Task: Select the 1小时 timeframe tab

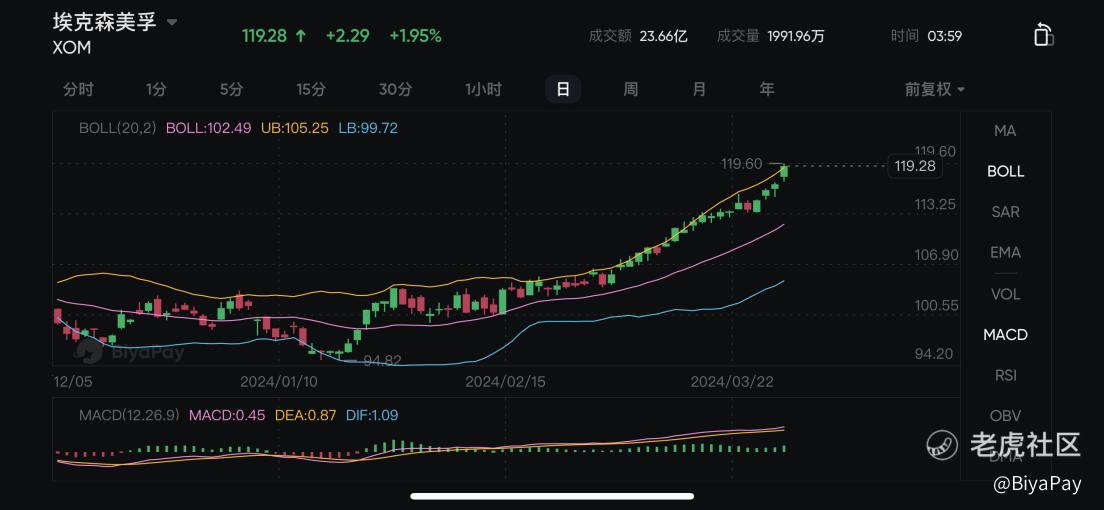Action: tap(483, 89)
